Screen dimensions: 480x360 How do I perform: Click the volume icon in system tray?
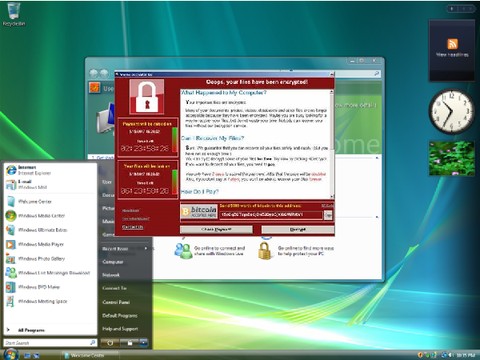coord(450,355)
